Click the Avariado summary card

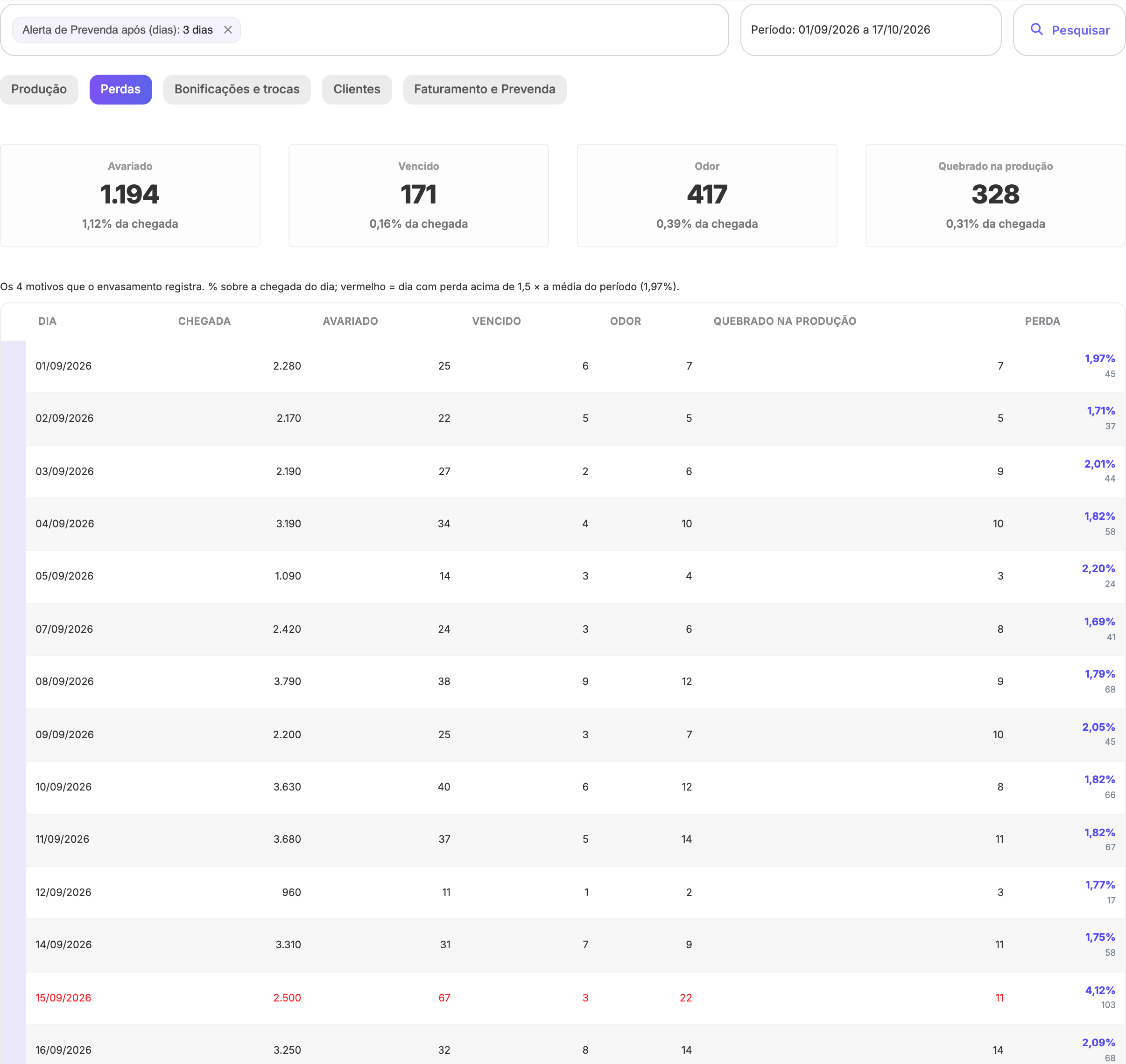[x=130, y=195]
